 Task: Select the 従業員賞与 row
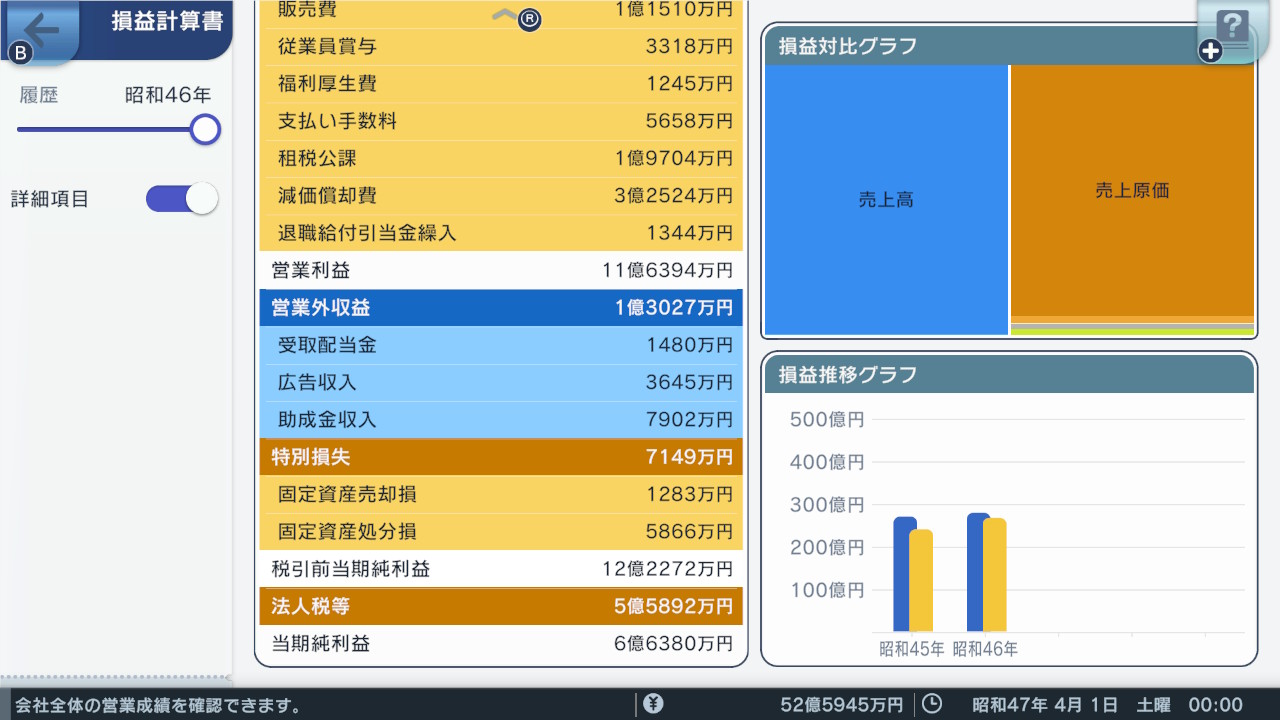click(x=501, y=46)
